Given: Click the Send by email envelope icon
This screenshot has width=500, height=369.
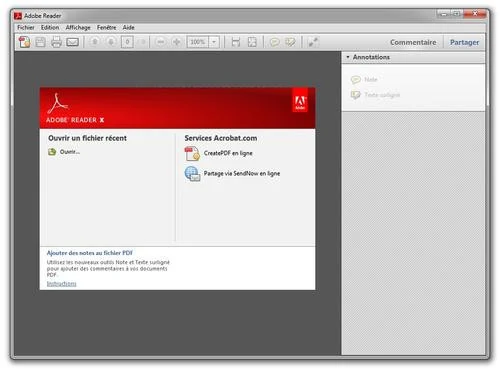Looking at the screenshot, I should point(72,42).
